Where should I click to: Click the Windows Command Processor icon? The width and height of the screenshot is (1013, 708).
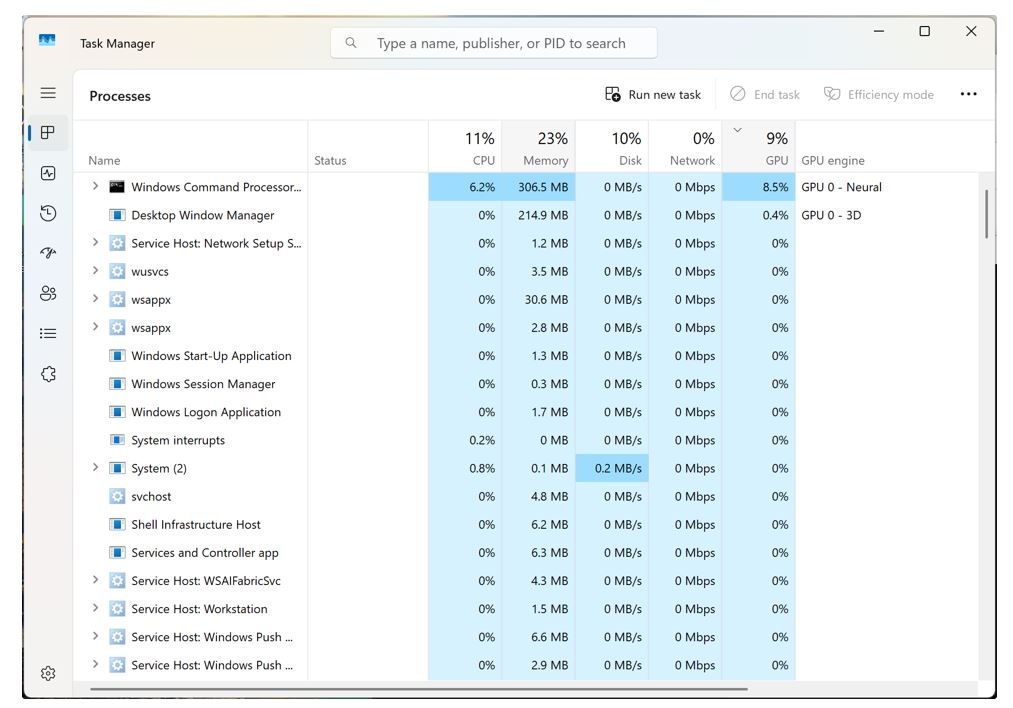pyautogui.click(x=117, y=187)
